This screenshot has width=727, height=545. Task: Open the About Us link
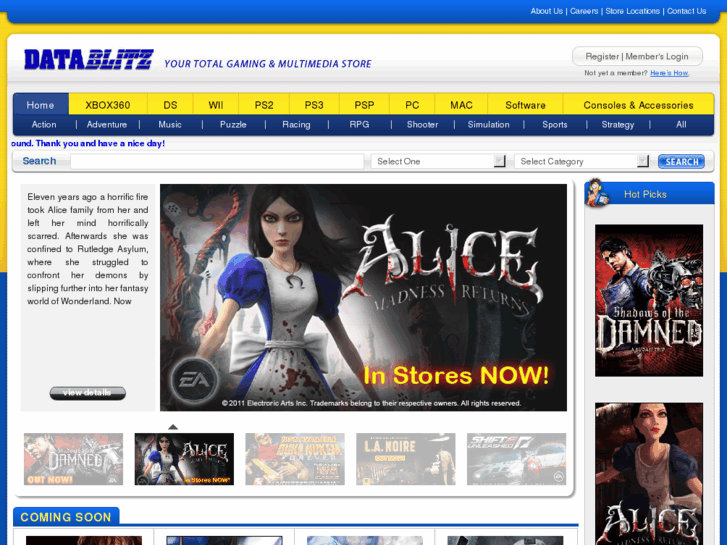[x=546, y=11]
